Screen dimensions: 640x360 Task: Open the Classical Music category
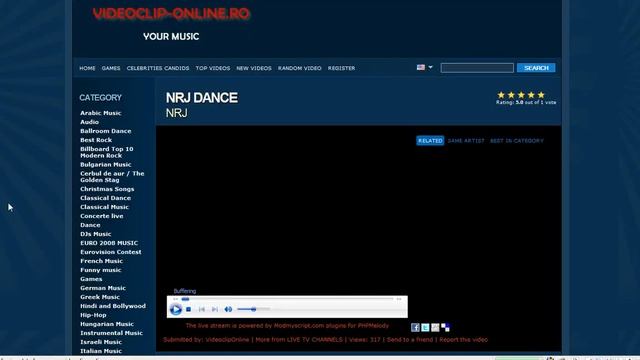(x=104, y=207)
